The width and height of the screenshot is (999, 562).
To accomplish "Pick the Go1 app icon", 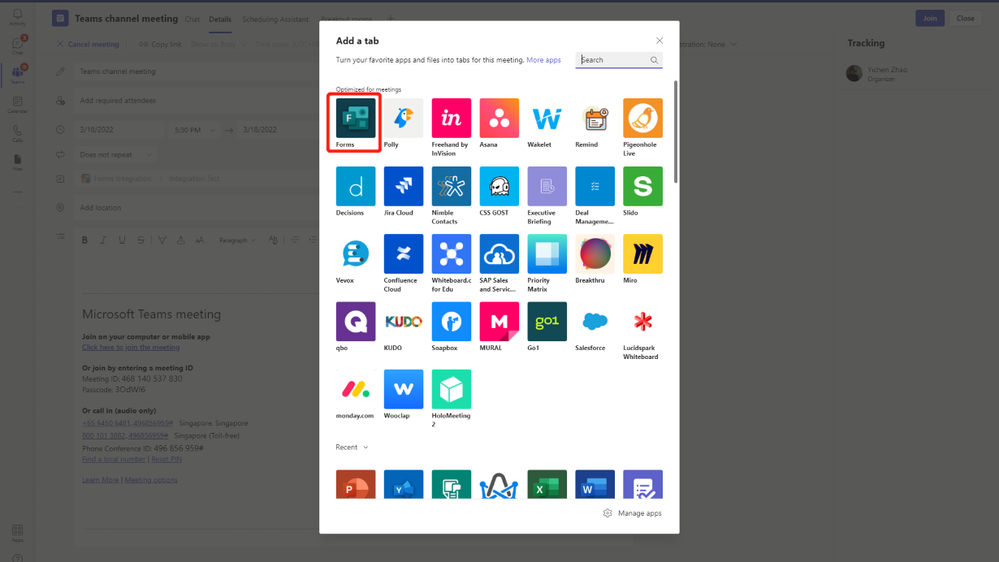I will click(x=547, y=322).
